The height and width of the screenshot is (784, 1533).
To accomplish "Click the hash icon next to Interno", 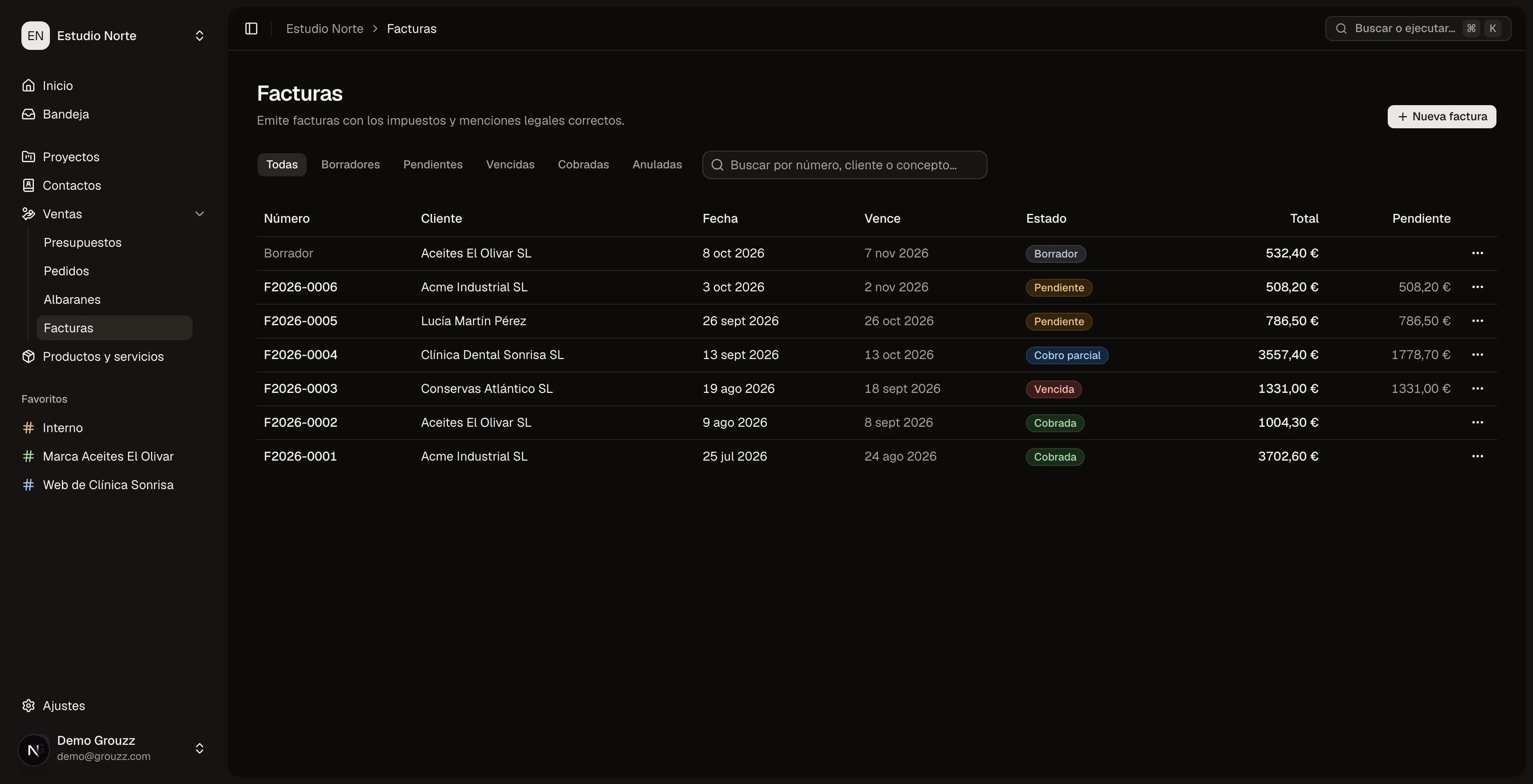I will tap(28, 428).
